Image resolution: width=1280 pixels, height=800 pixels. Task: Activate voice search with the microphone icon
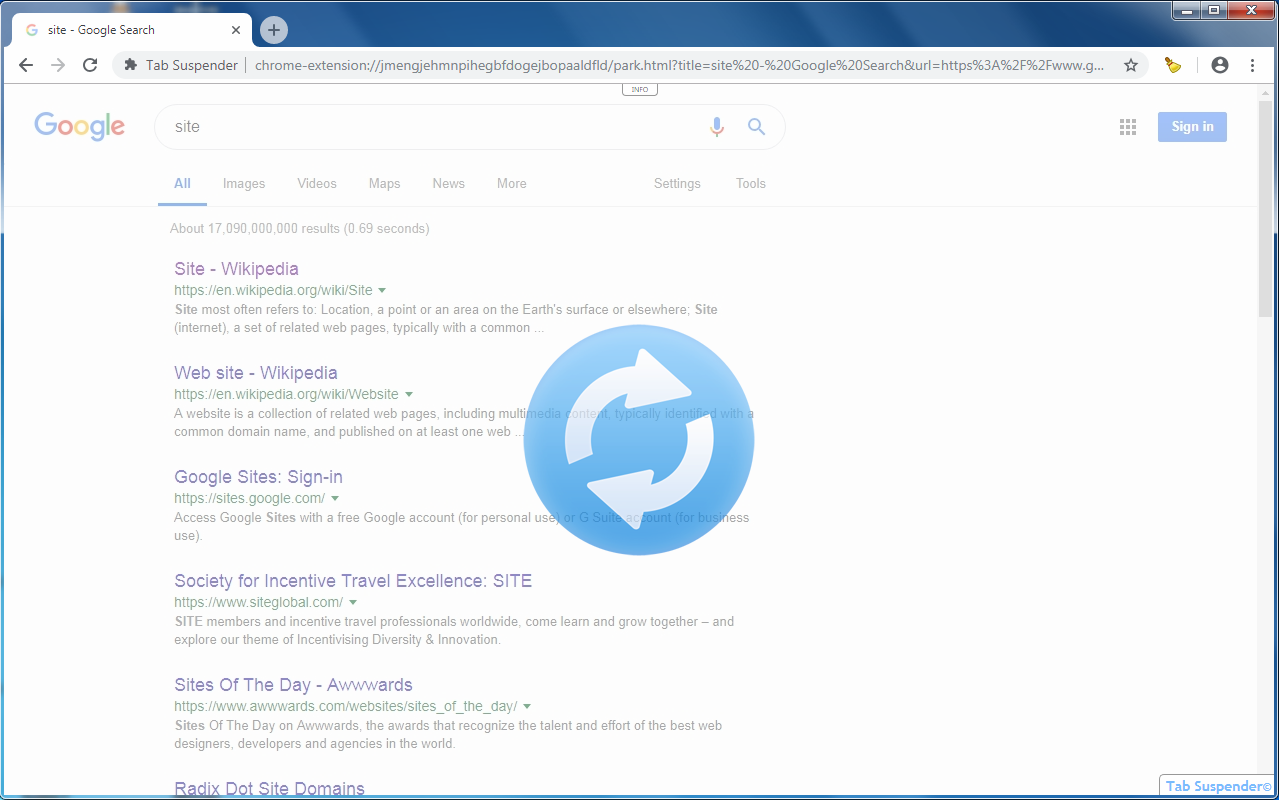716,127
